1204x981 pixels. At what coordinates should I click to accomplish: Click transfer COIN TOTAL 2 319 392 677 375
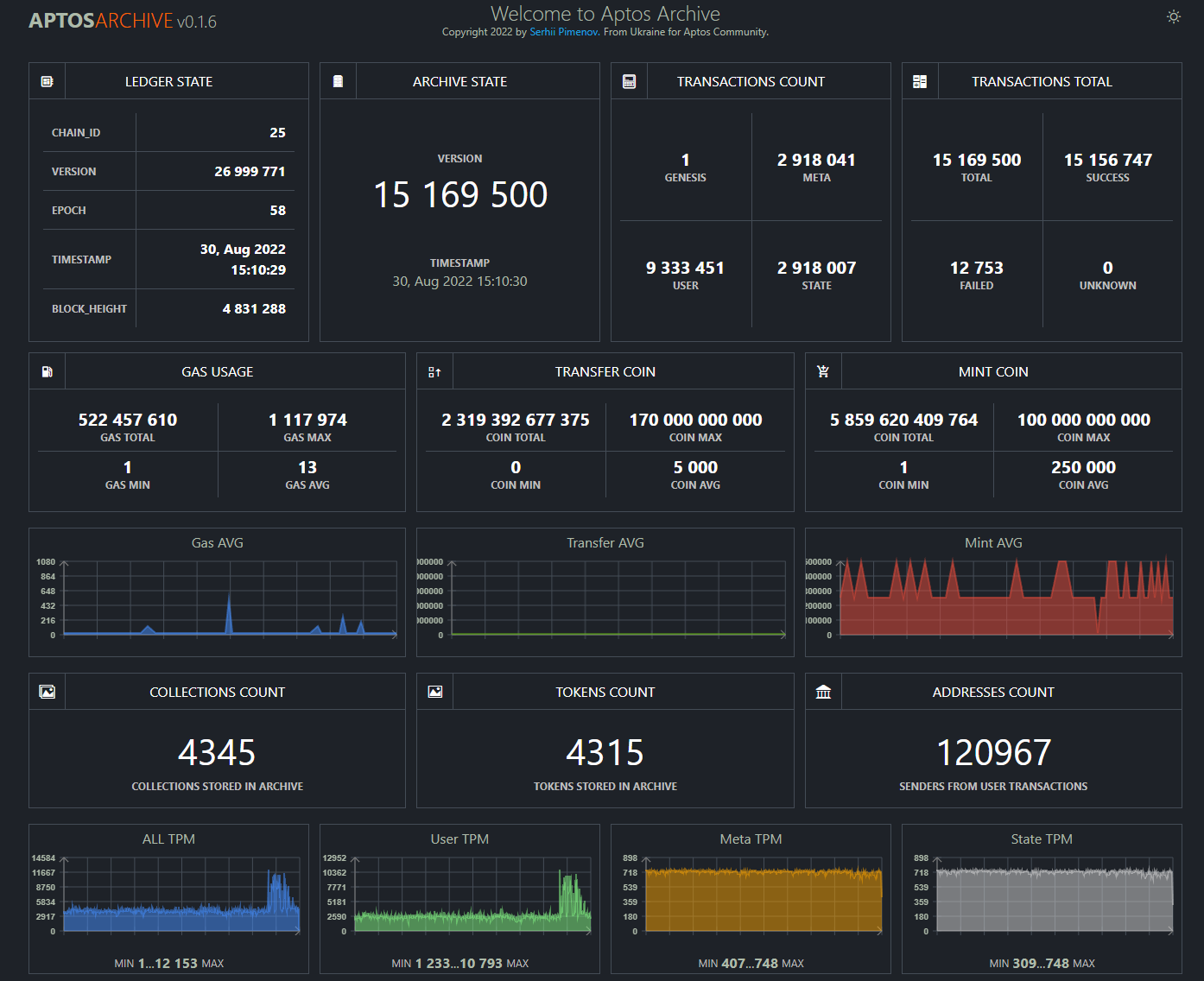(x=515, y=420)
